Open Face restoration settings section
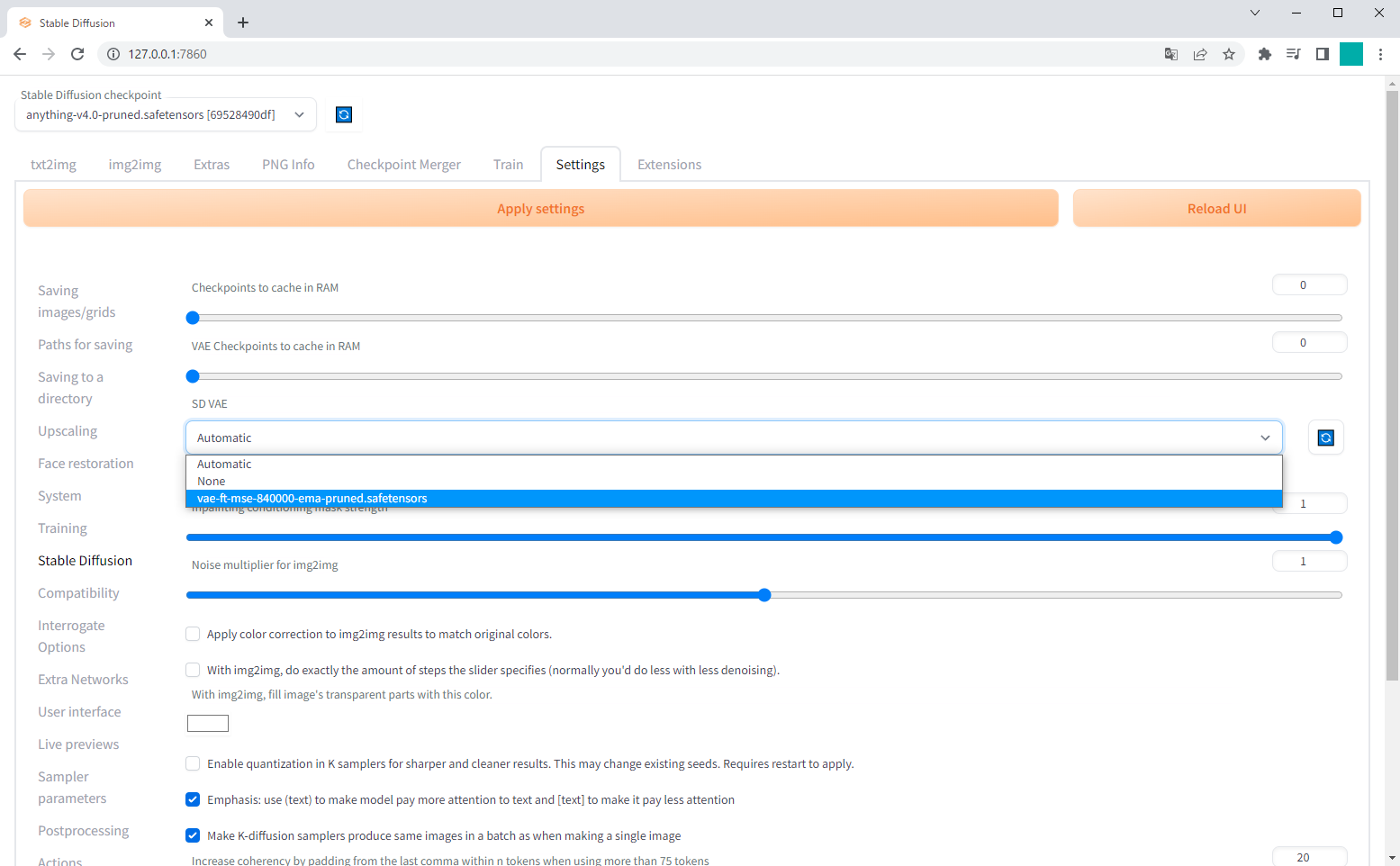 tap(86, 464)
